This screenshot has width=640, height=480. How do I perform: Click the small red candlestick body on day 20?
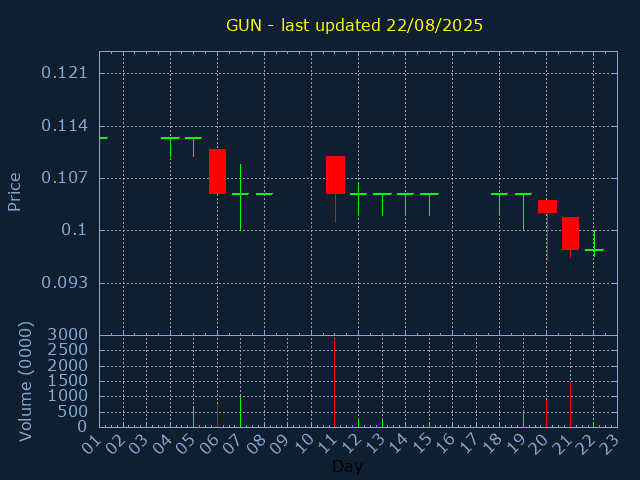pos(547,207)
